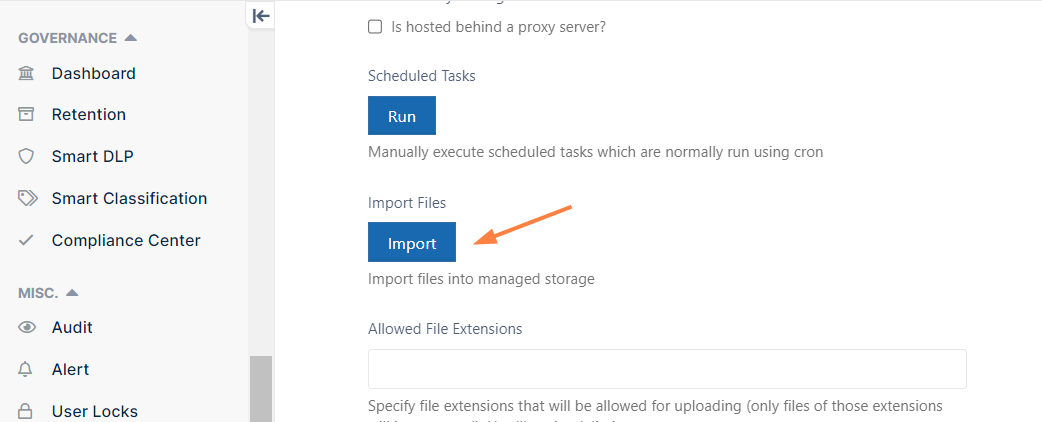This screenshot has width=1042, height=422.
Task: Open the Retention menu item
Action: point(89,114)
